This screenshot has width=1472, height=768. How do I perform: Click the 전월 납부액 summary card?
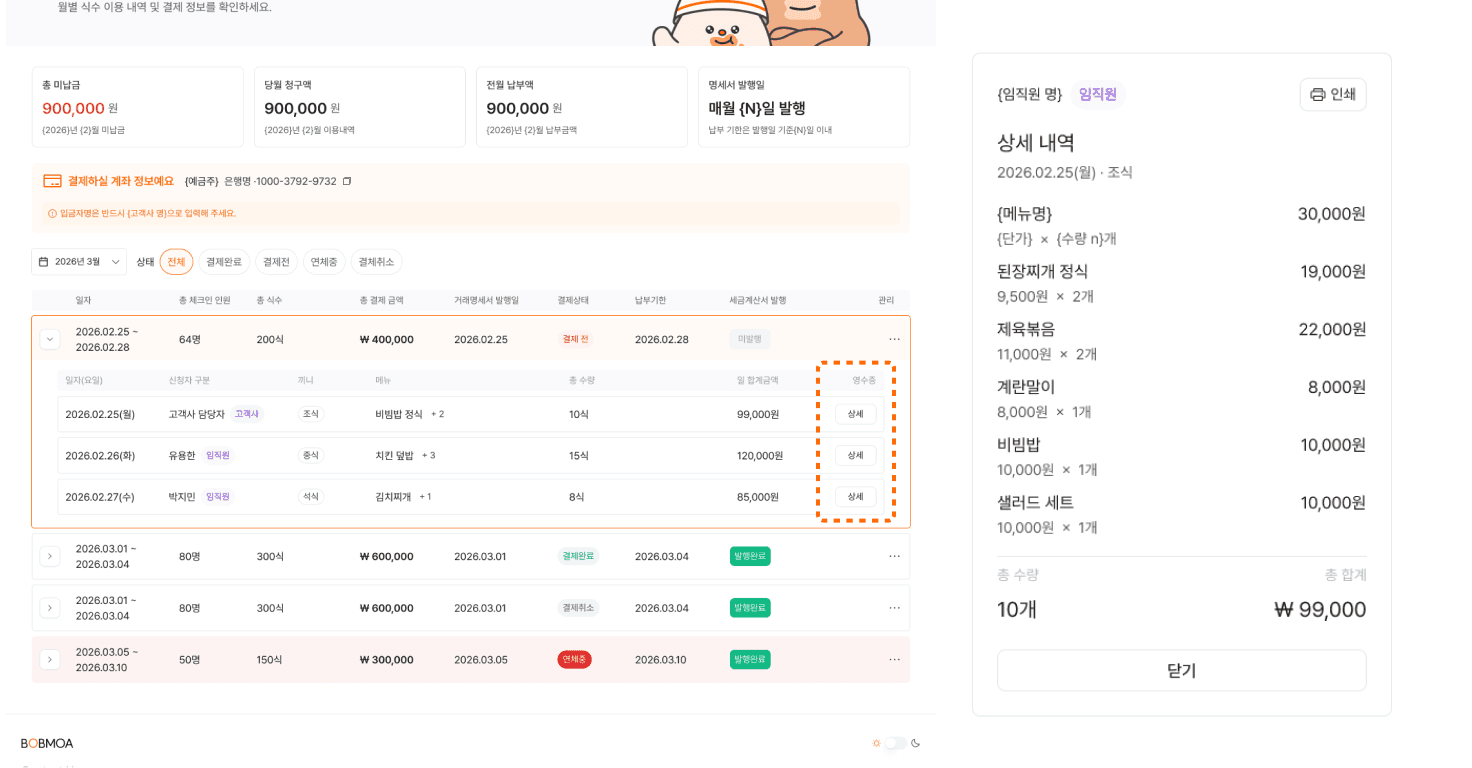[x=582, y=107]
